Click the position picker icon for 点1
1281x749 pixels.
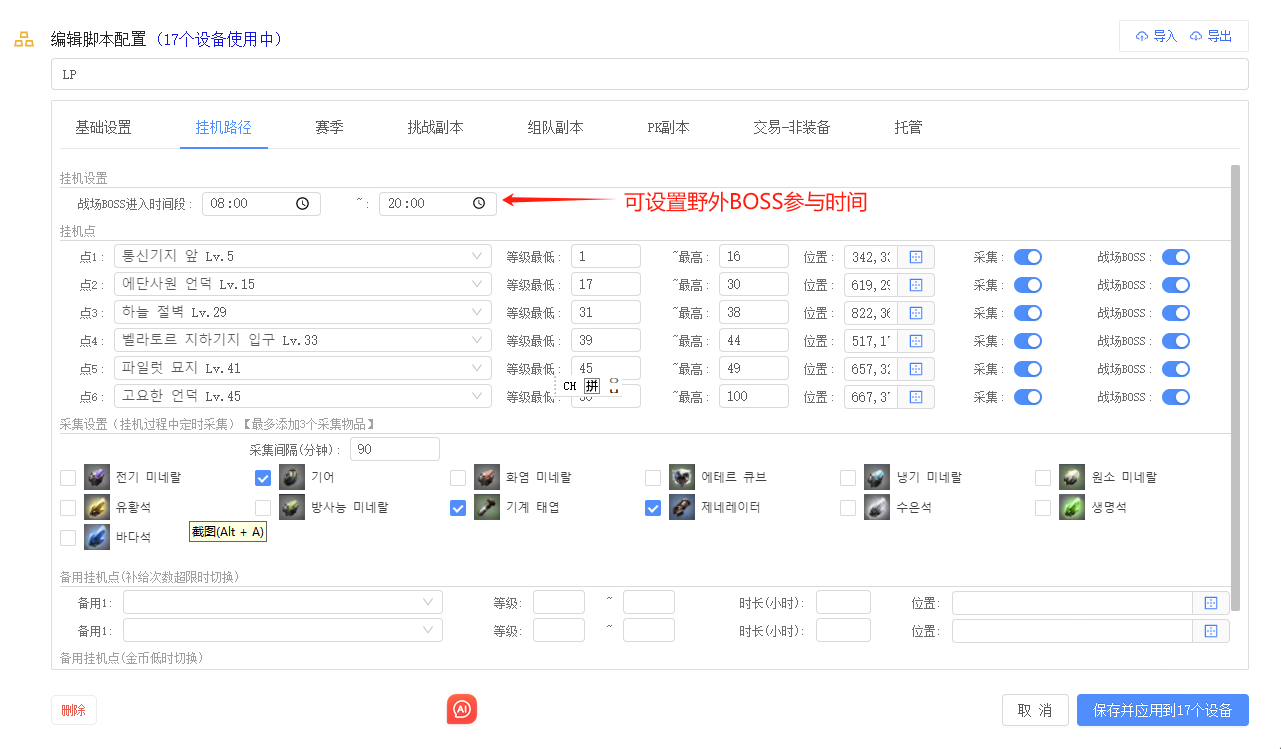[915, 257]
